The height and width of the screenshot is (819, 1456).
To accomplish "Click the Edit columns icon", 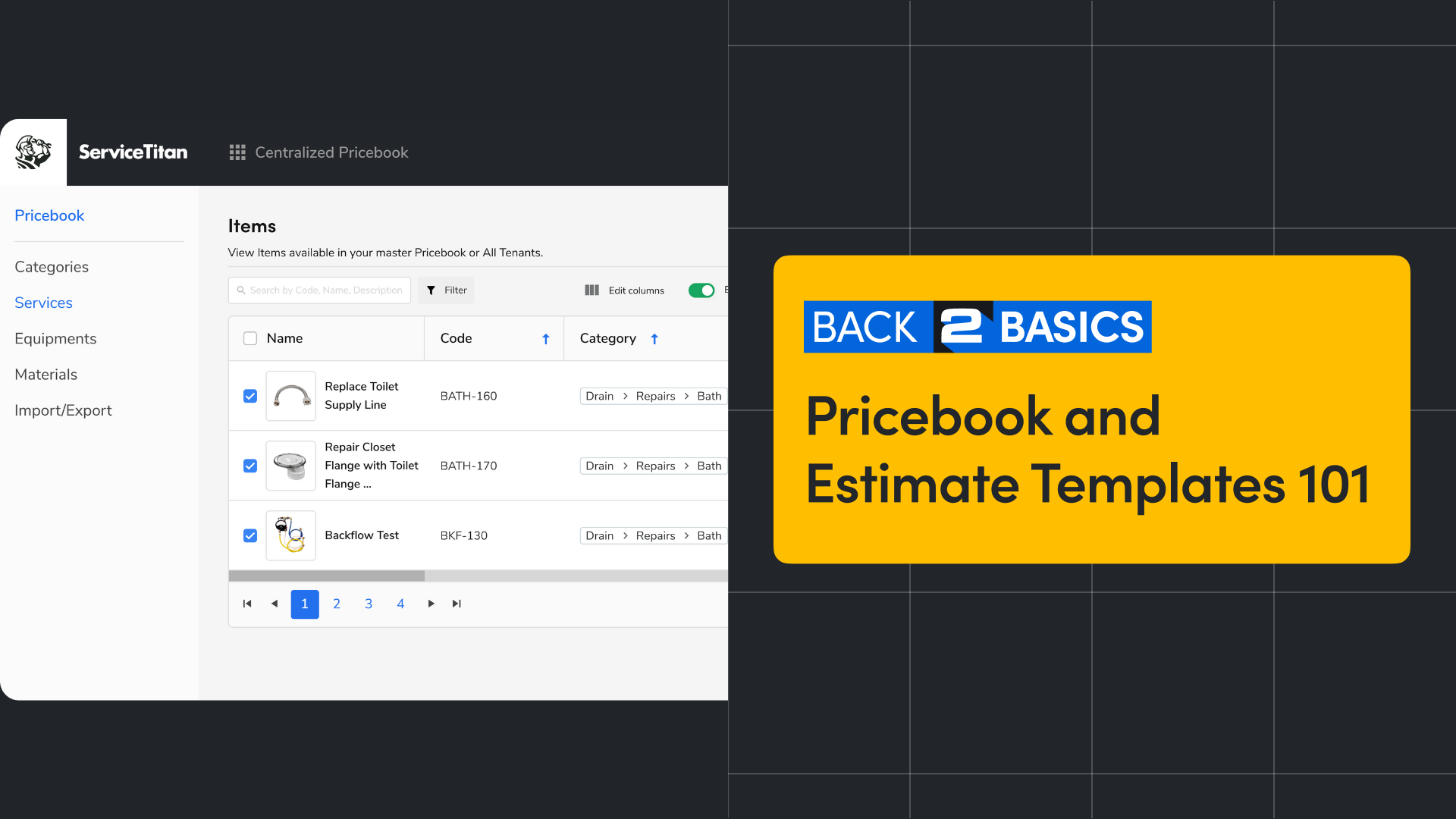I will (591, 290).
